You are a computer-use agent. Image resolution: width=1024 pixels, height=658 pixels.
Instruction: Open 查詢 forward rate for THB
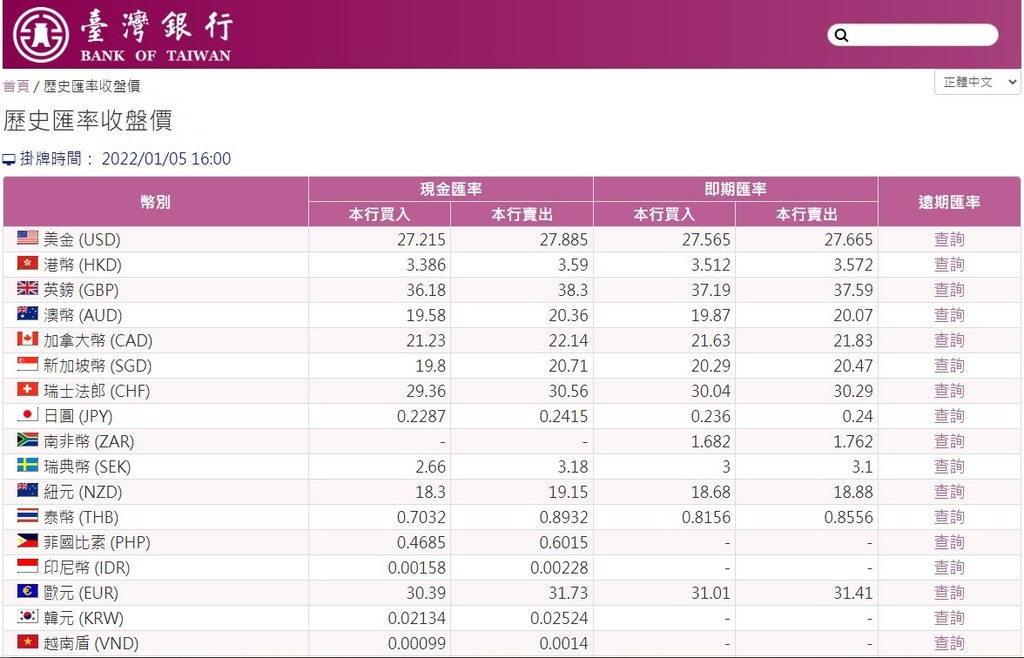949,517
